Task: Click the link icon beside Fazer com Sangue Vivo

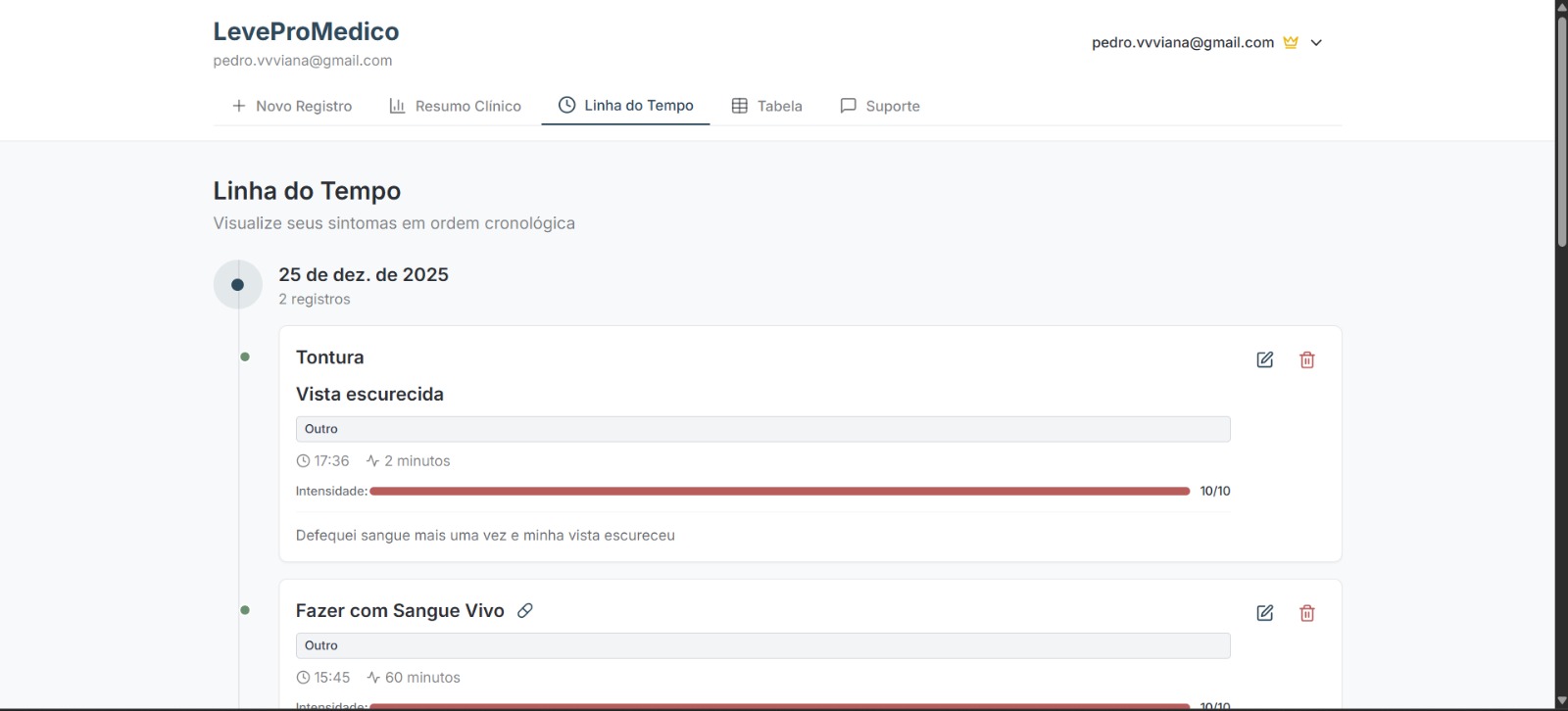Action: (x=525, y=610)
